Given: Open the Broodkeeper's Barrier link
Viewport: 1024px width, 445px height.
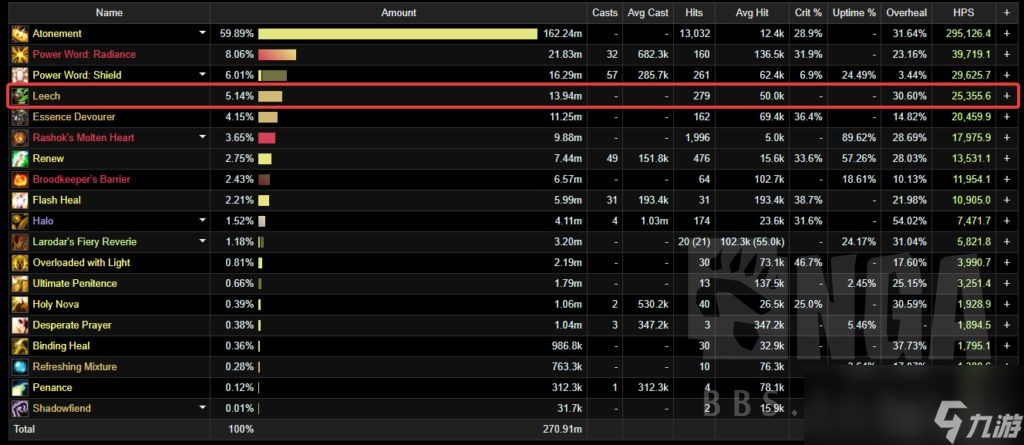Looking at the screenshot, I should tap(82, 179).
